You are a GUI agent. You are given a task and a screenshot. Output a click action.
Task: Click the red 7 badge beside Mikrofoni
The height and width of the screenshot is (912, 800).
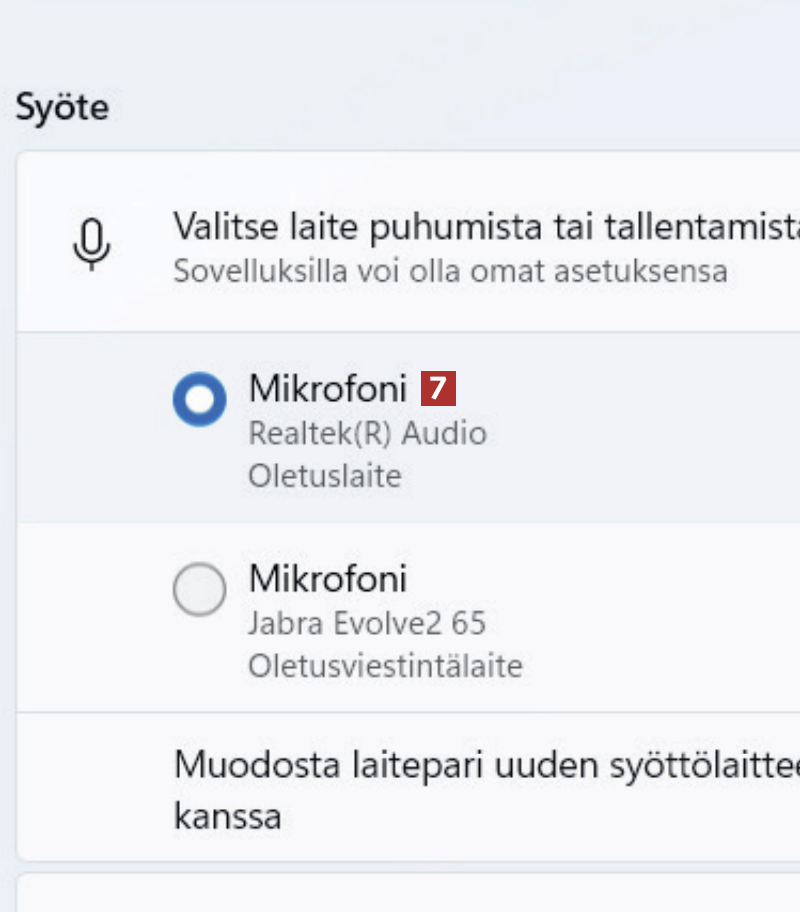click(x=438, y=388)
